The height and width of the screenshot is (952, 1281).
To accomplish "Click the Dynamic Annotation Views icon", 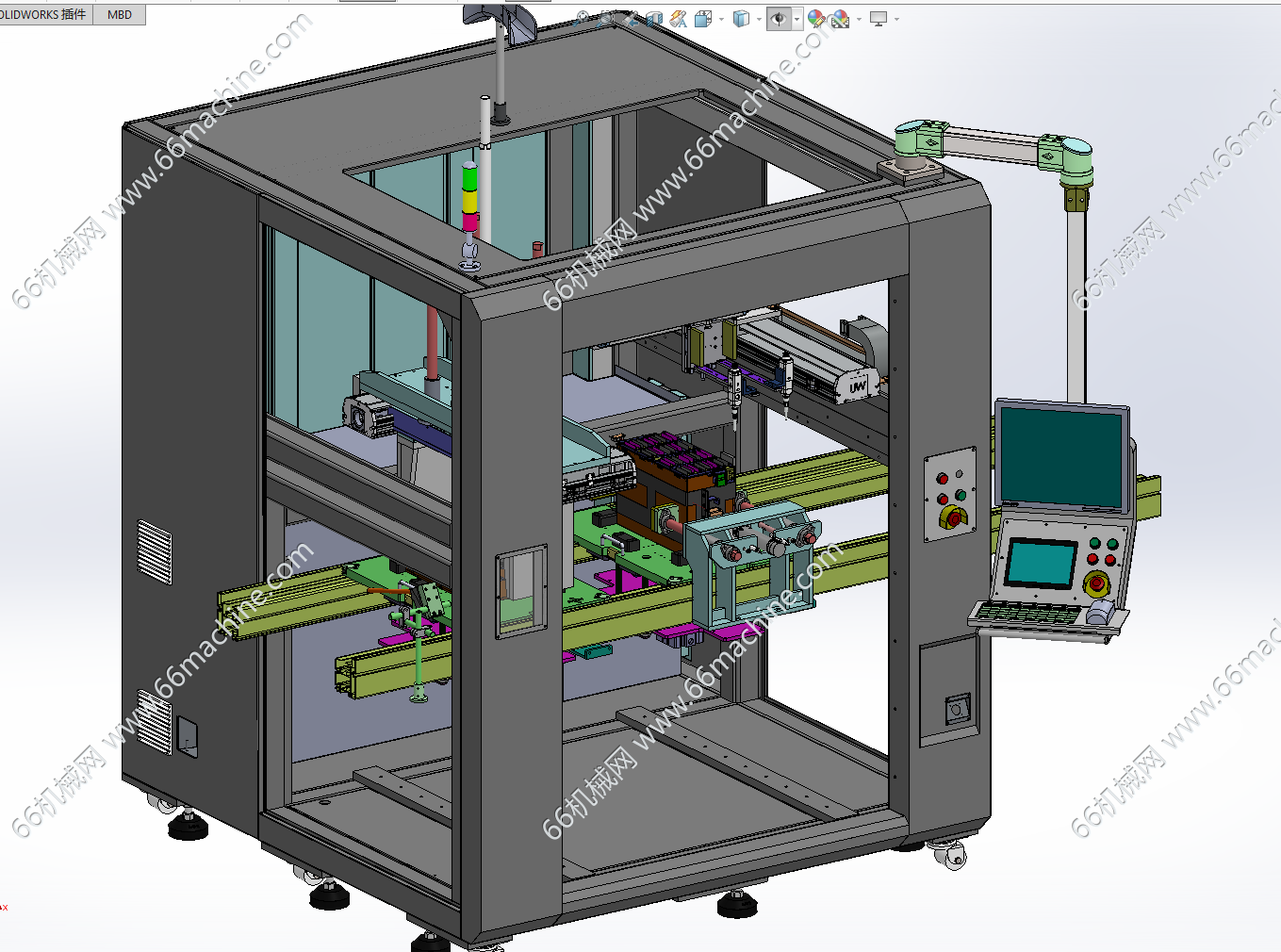I will tap(679, 19).
